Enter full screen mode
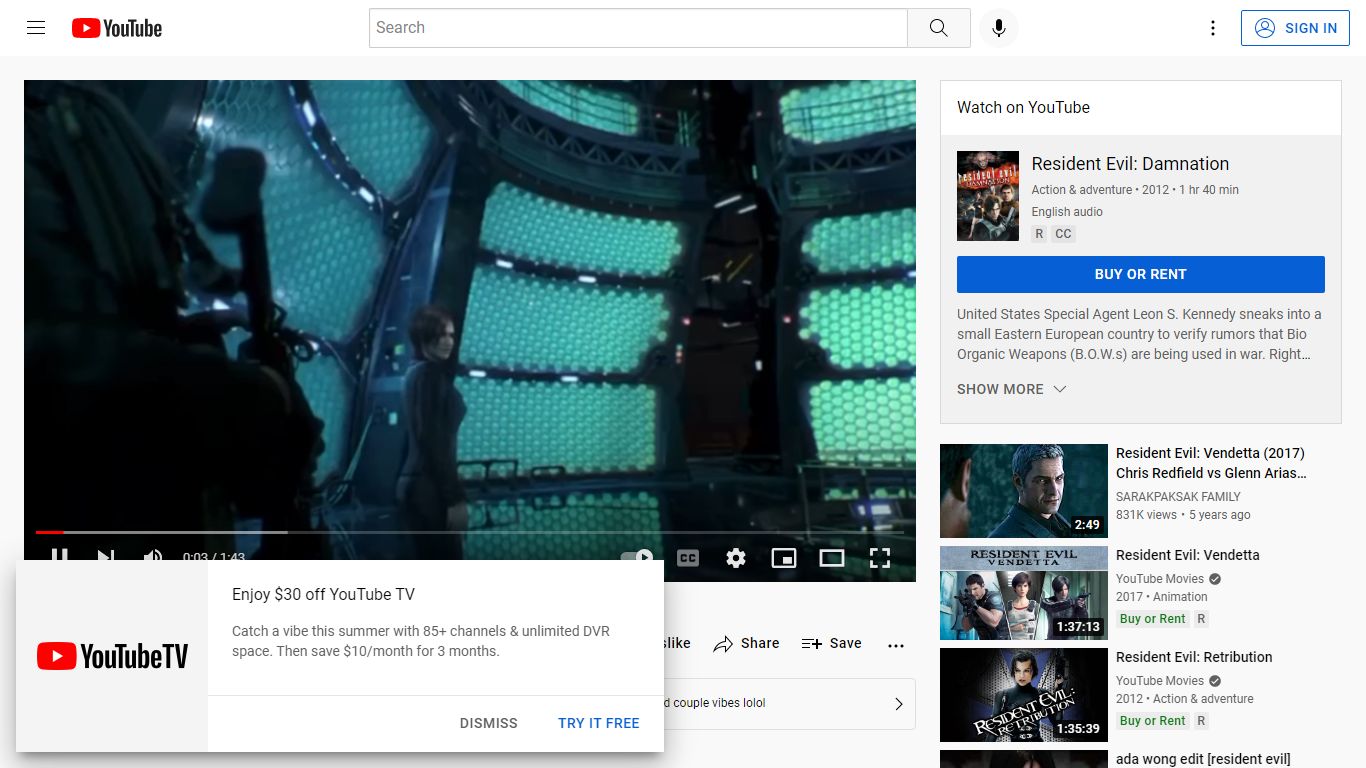 880,558
